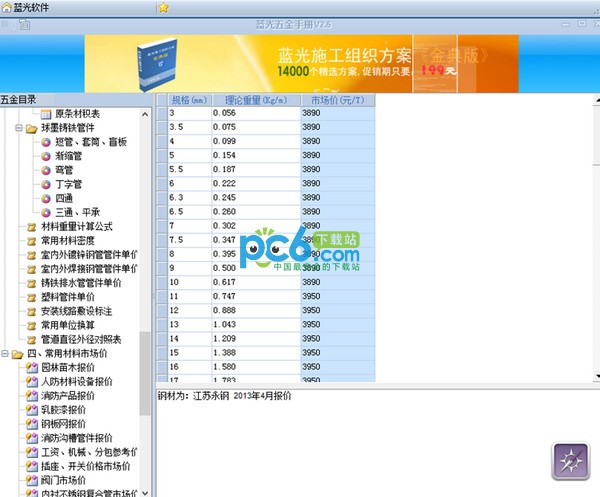Click the 钢板网报价 icon
The width and height of the screenshot is (600, 497).
click(x=32, y=424)
